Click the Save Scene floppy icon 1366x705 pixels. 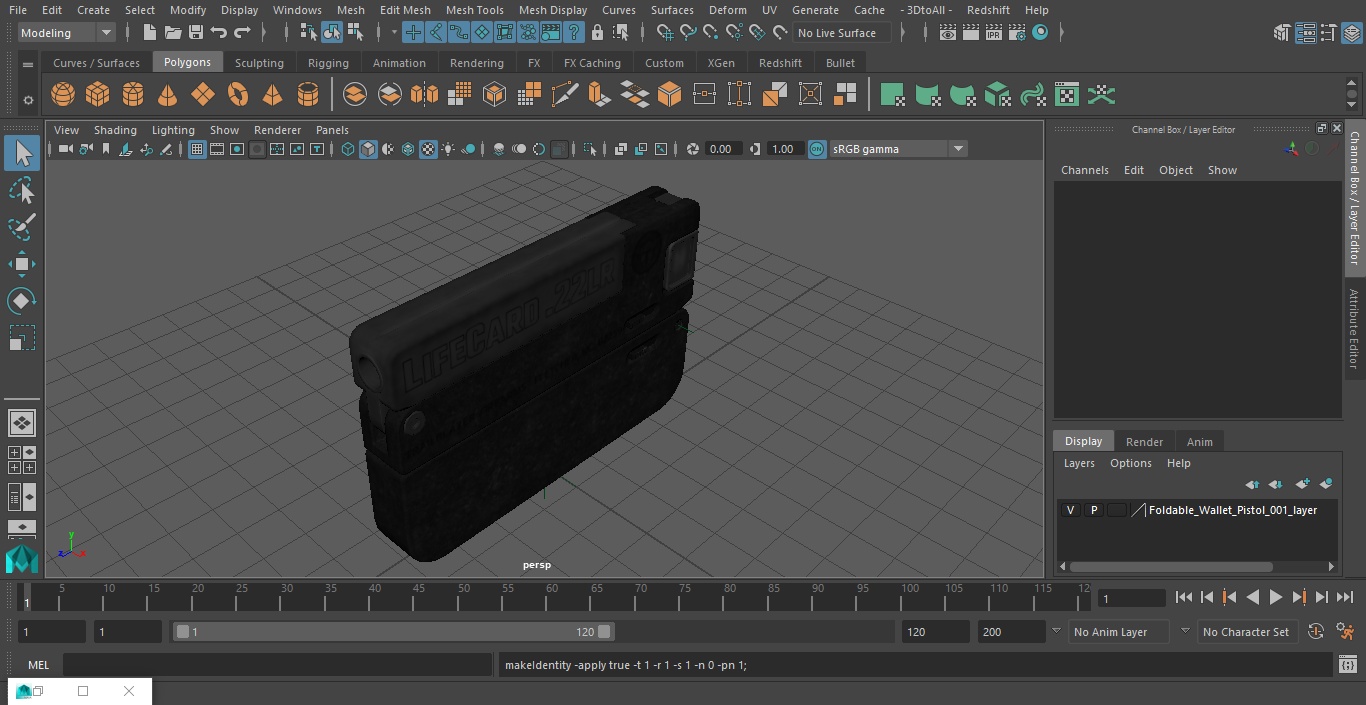[x=196, y=33]
